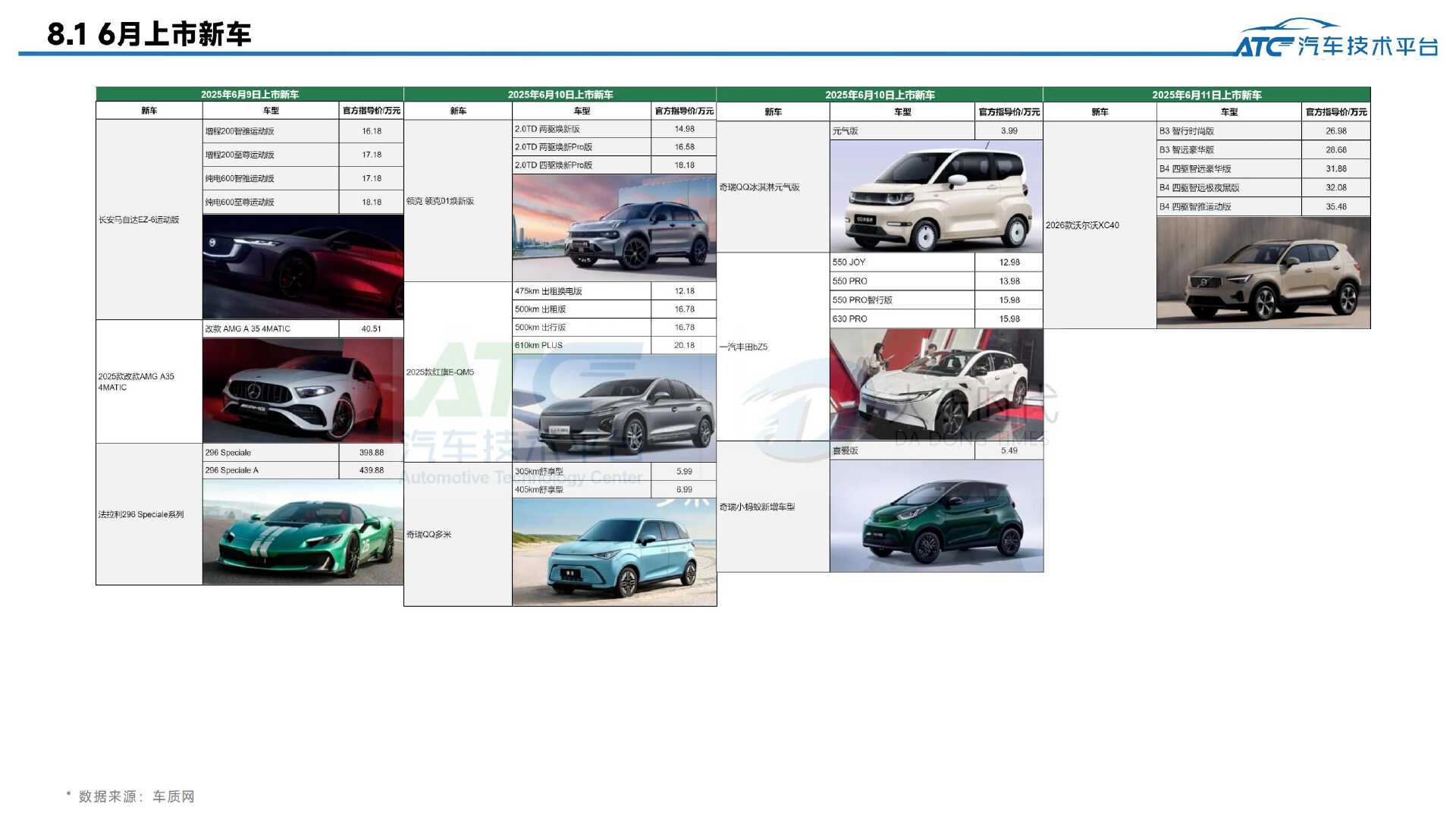Click the 长安马自达EZ-6运动版 cell
The height and width of the screenshot is (819, 1456).
149,220
